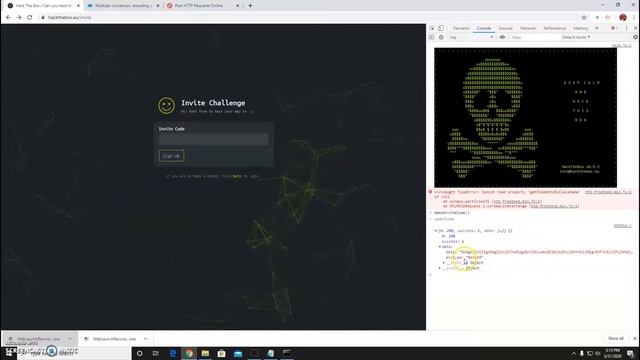The width and height of the screenshot is (640, 360).
Task: Open File Explorer from the taskbar
Action: [205, 353]
